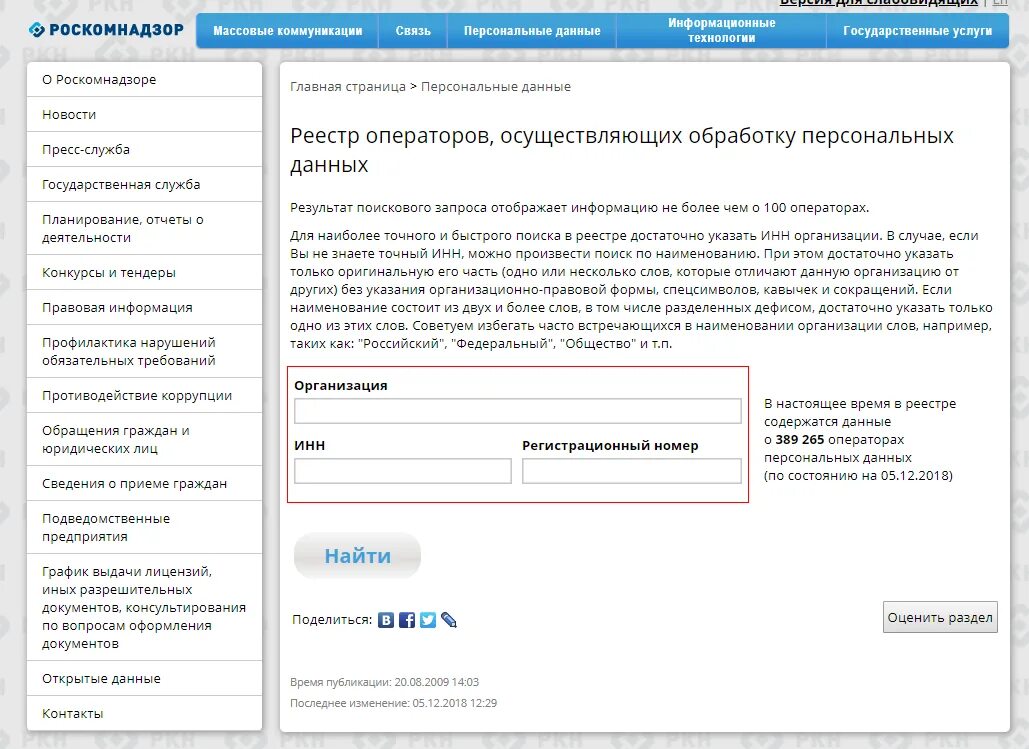Open Версия для слабовидящих link
The image size is (1029, 749).
click(879, 3)
